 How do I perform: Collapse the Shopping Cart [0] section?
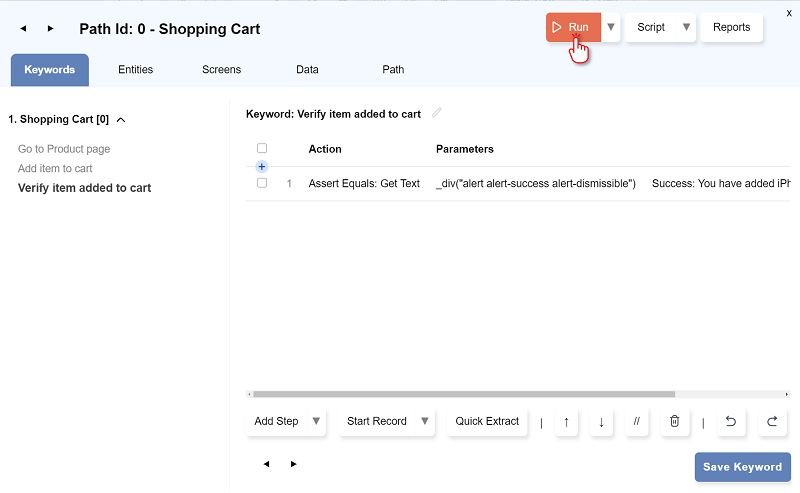click(x=121, y=120)
